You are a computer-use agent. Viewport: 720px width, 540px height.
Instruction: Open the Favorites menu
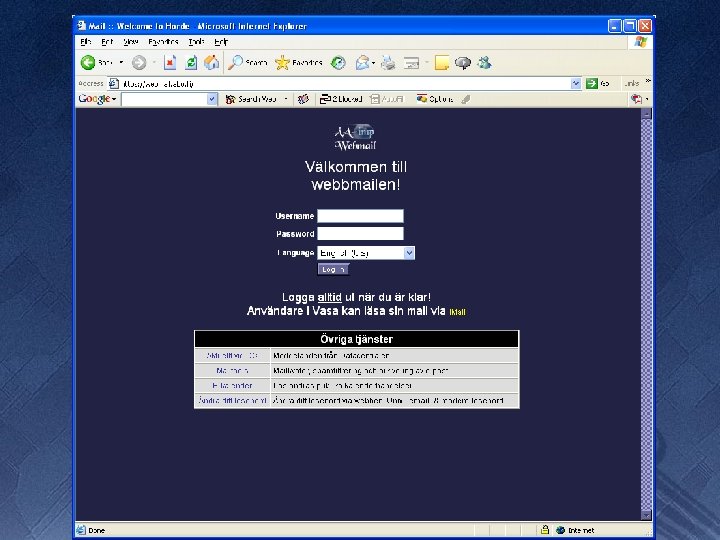[163, 42]
